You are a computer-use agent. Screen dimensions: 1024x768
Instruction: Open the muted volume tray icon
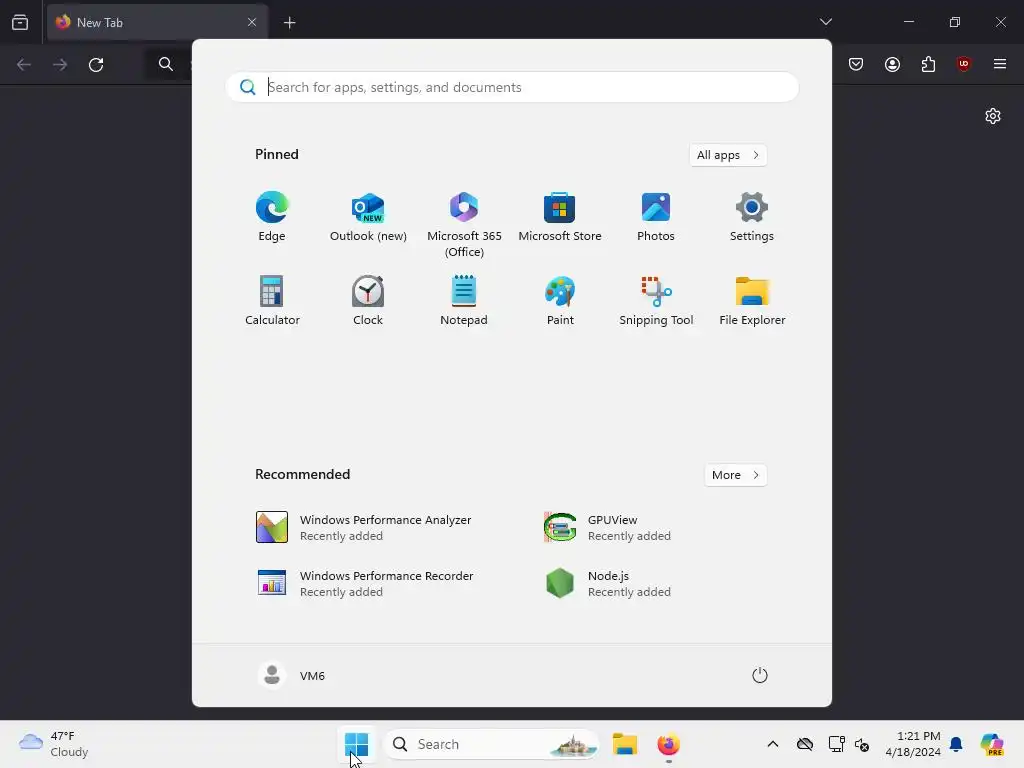pos(862,744)
